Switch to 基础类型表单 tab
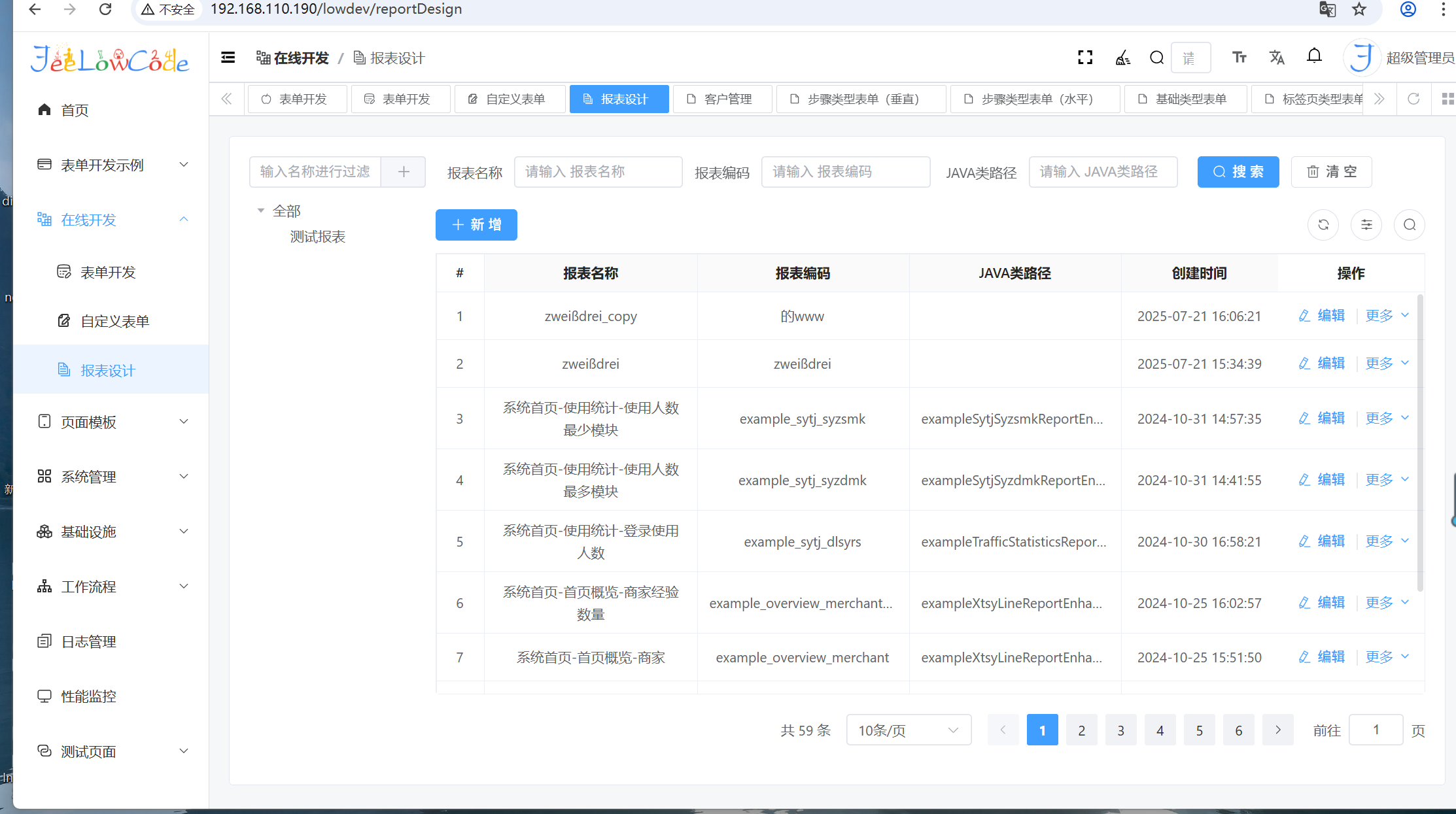The image size is (1456, 814). pyautogui.click(x=1185, y=99)
